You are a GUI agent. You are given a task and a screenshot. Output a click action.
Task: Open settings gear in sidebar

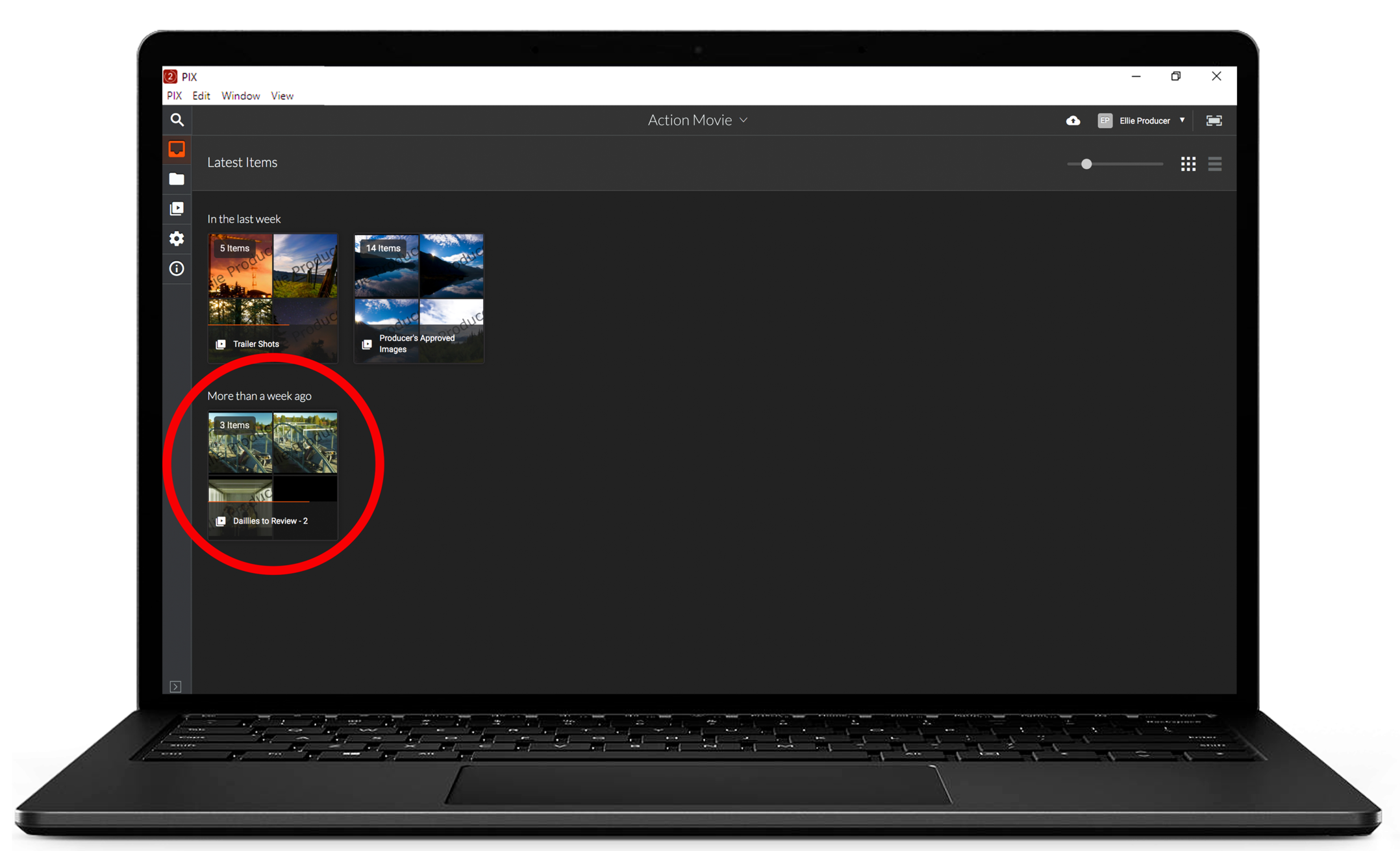[177, 238]
